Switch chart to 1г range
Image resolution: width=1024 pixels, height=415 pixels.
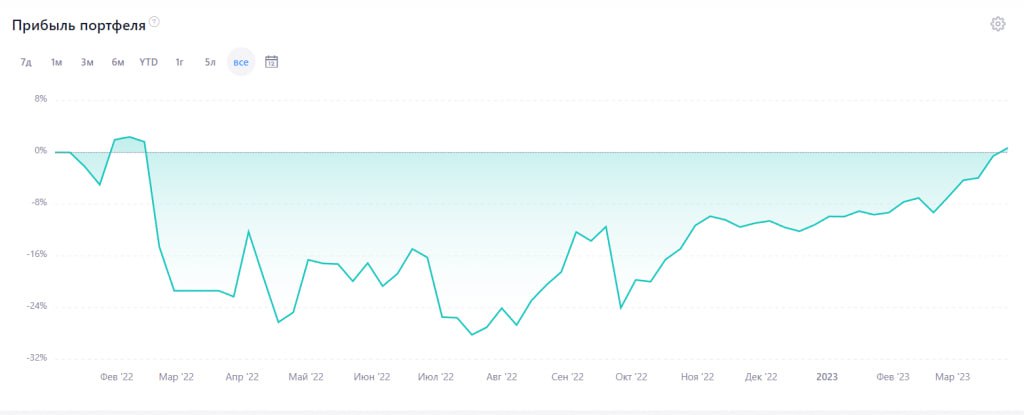click(x=180, y=62)
